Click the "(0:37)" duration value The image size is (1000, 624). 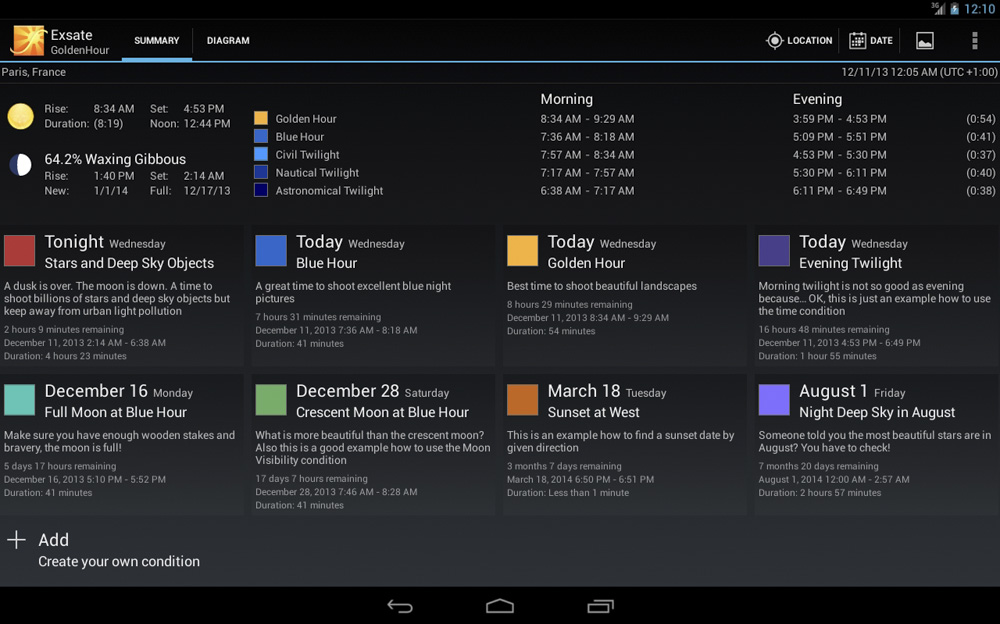[x=980, y=154]
